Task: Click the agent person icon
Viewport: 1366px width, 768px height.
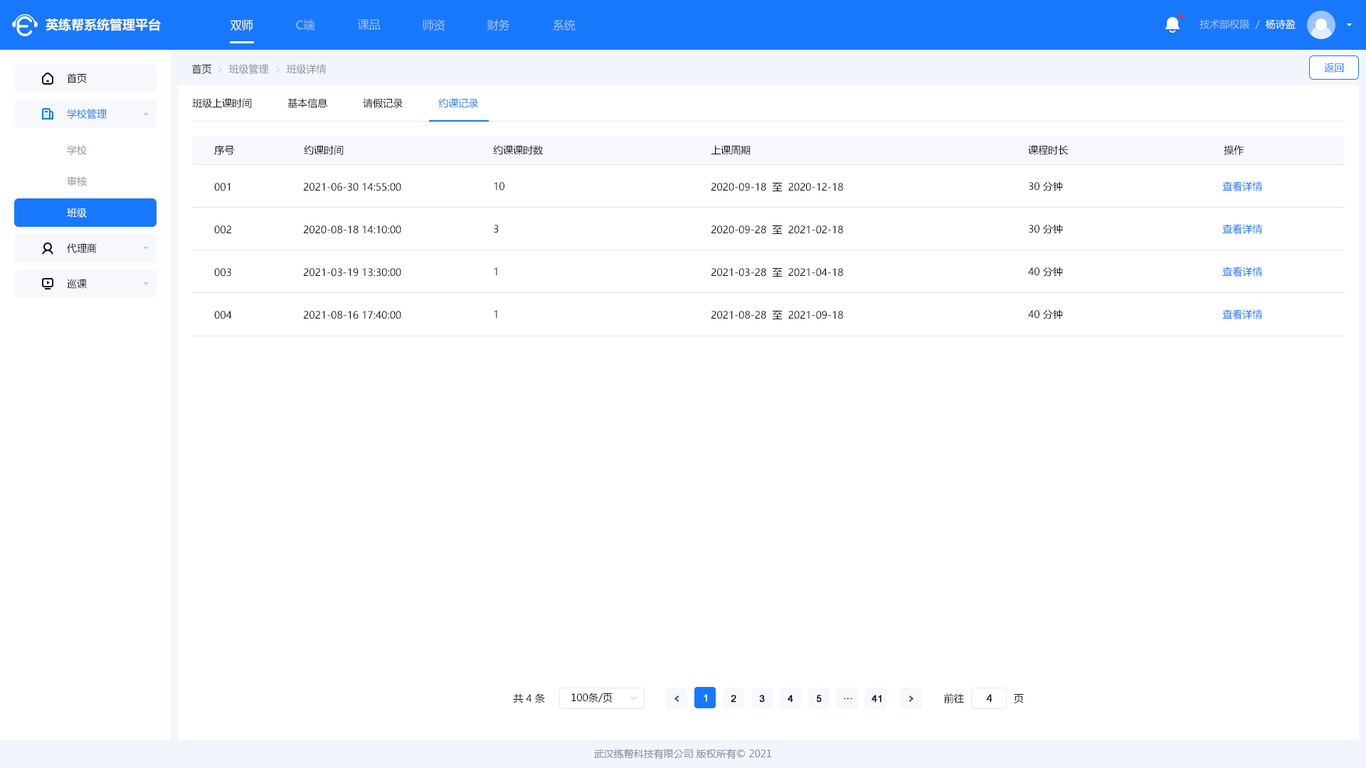Action: click(47, 248)
